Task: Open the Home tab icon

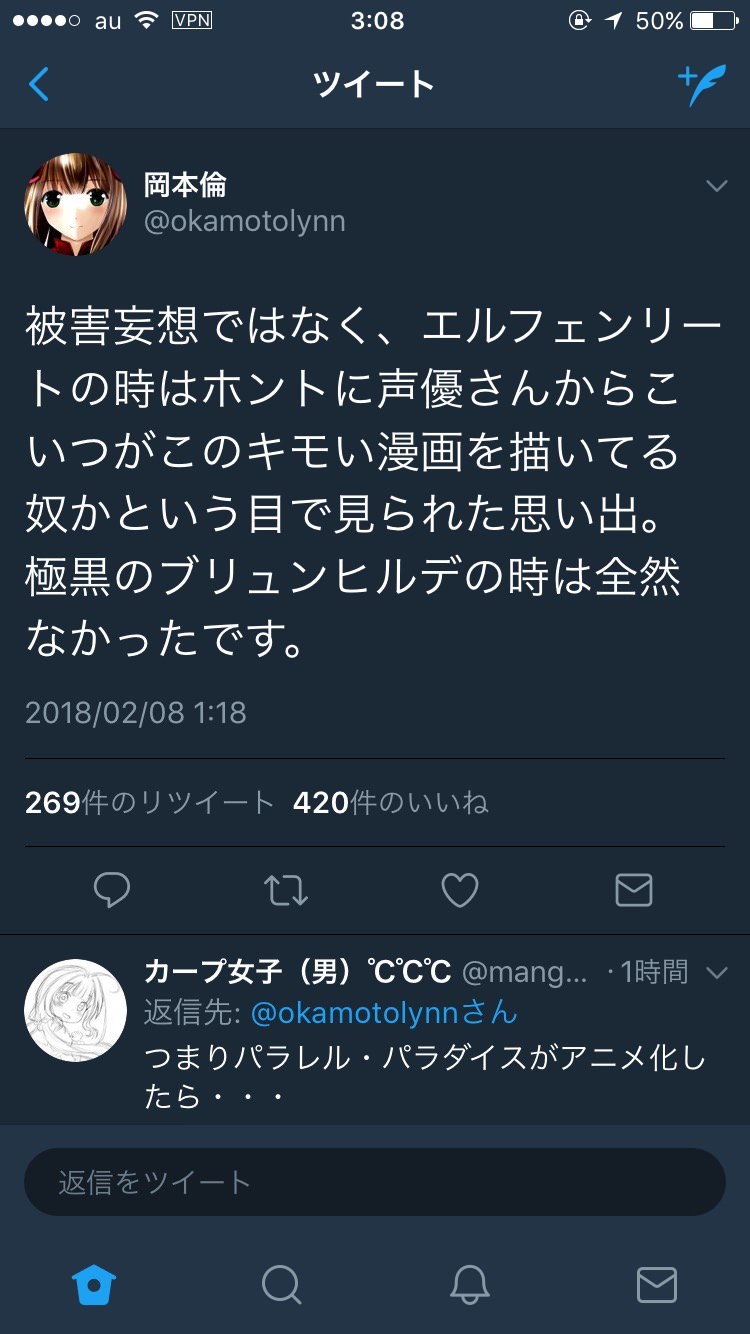Action: click(x=95, y=1285)
